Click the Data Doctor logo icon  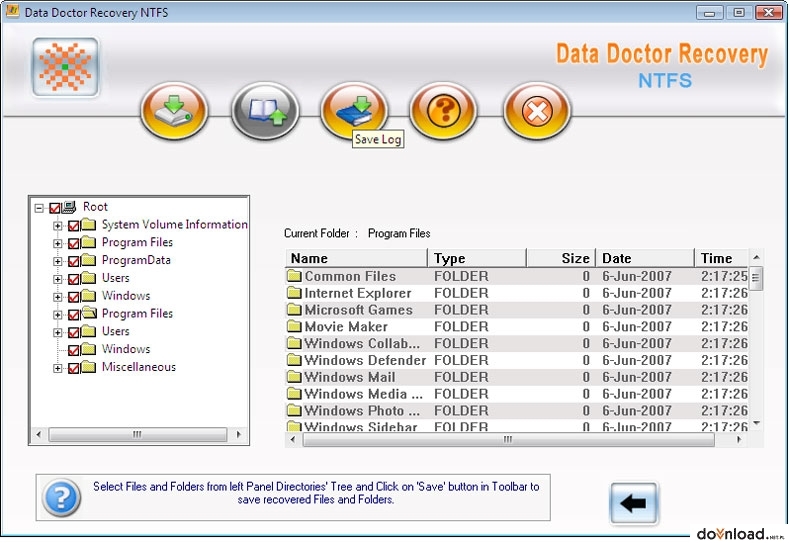(65, 67)
